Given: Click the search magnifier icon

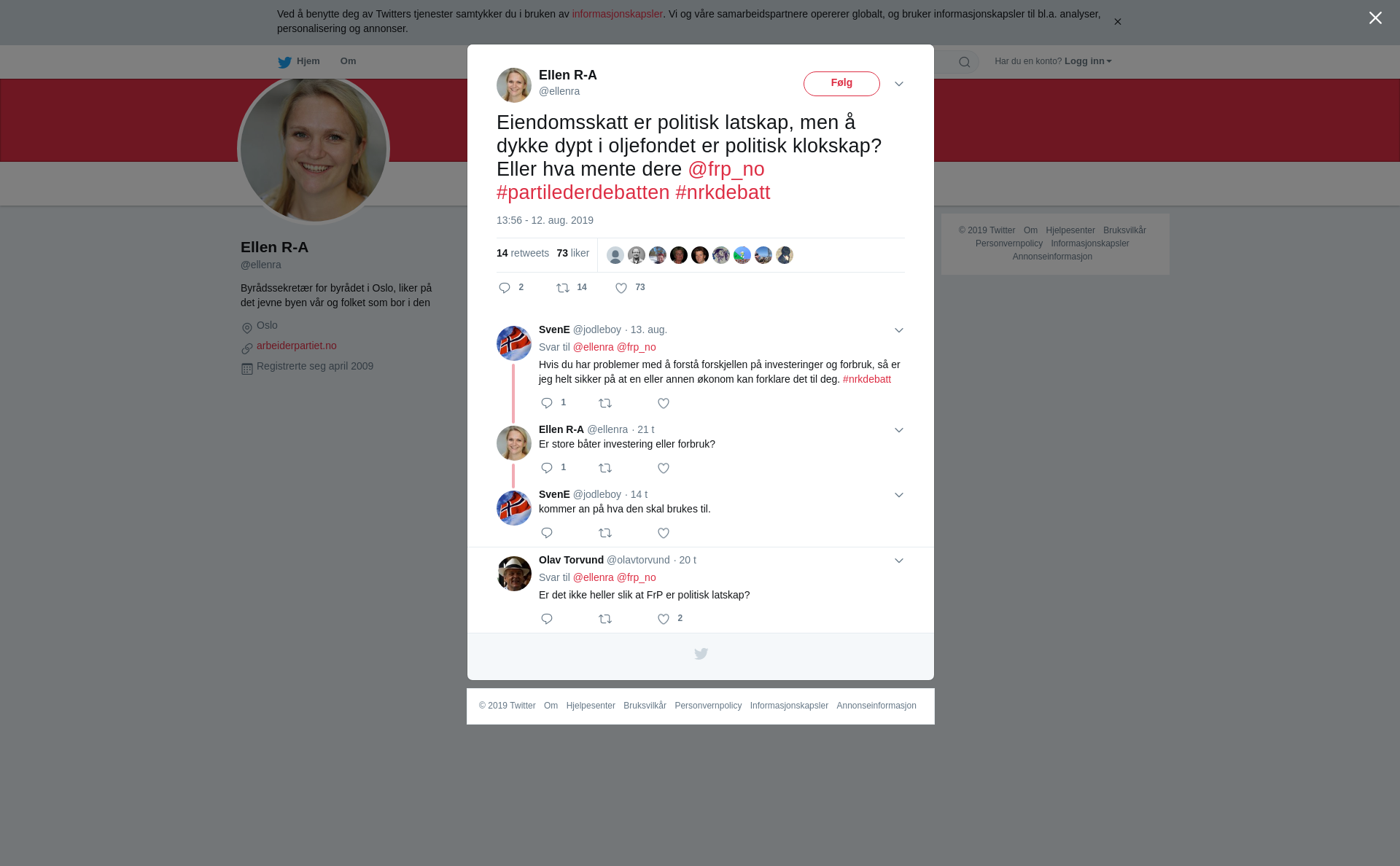Looking at the screenshot, I should 965,63.
